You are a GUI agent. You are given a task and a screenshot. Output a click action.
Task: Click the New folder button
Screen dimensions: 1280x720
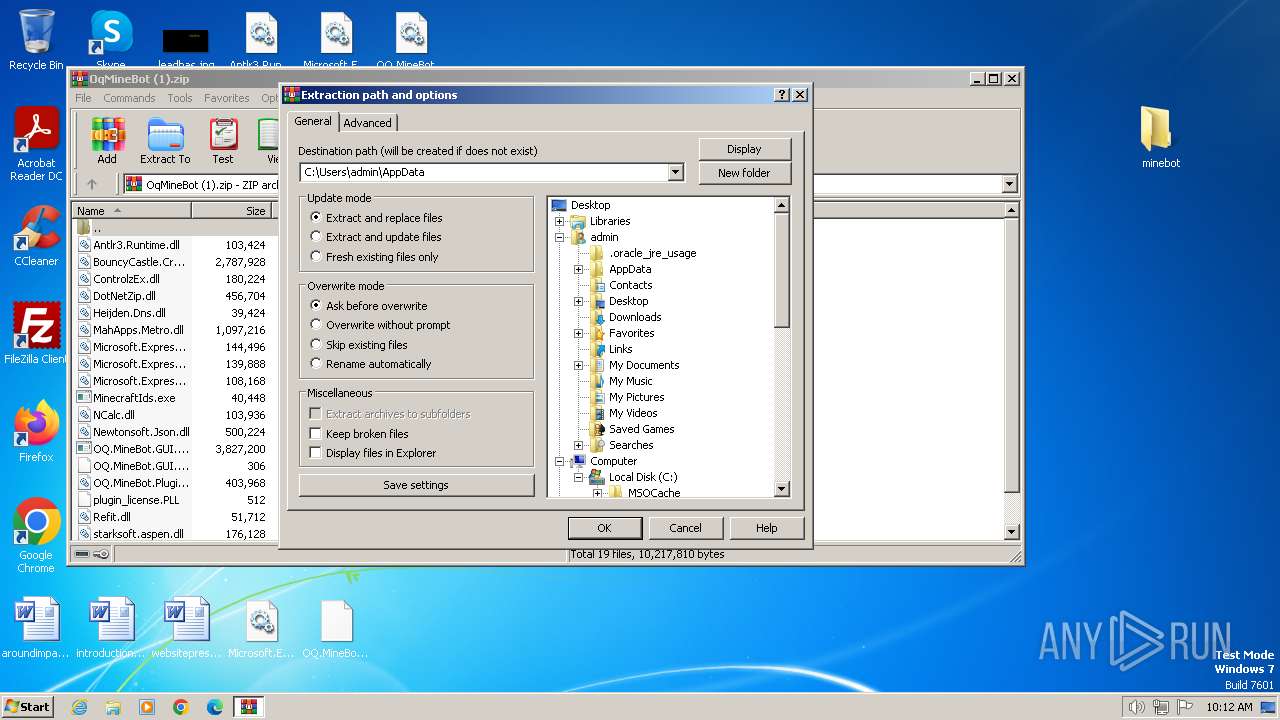coord(744,173)
